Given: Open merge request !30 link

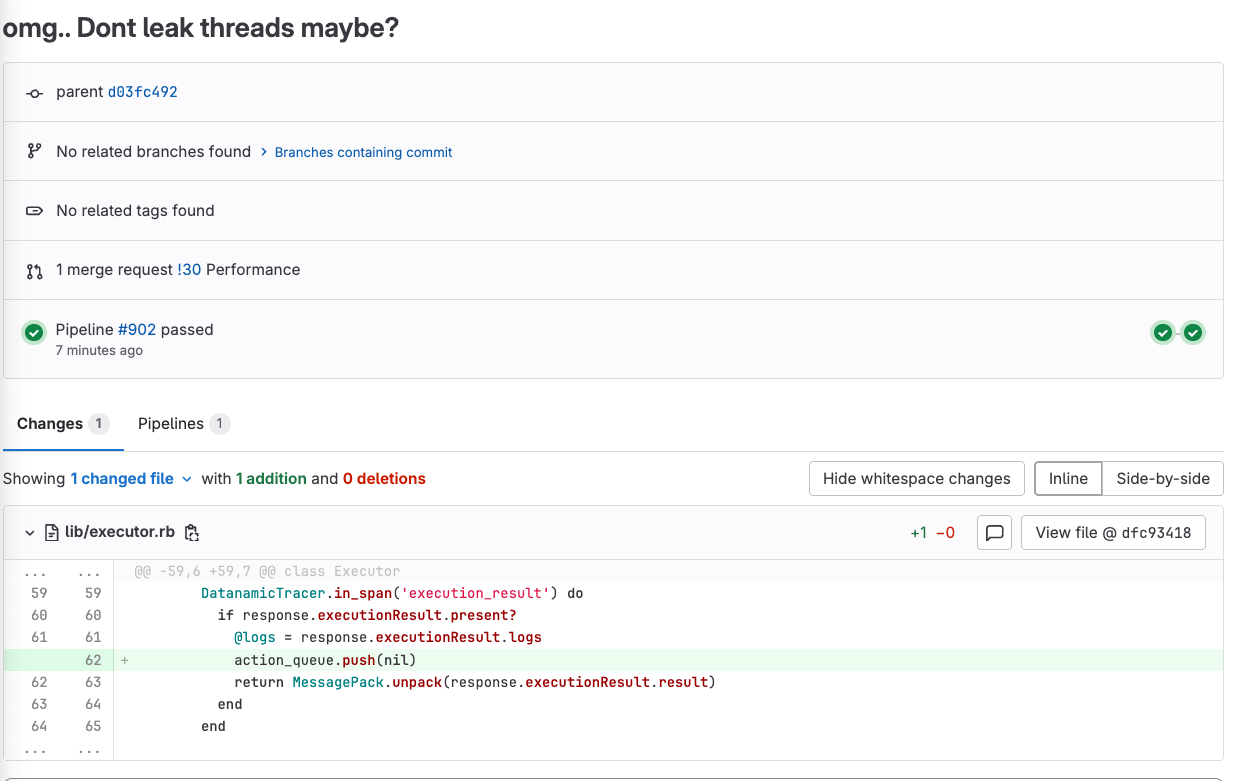Looking at the screenshot, I should (x=189, y=270).
